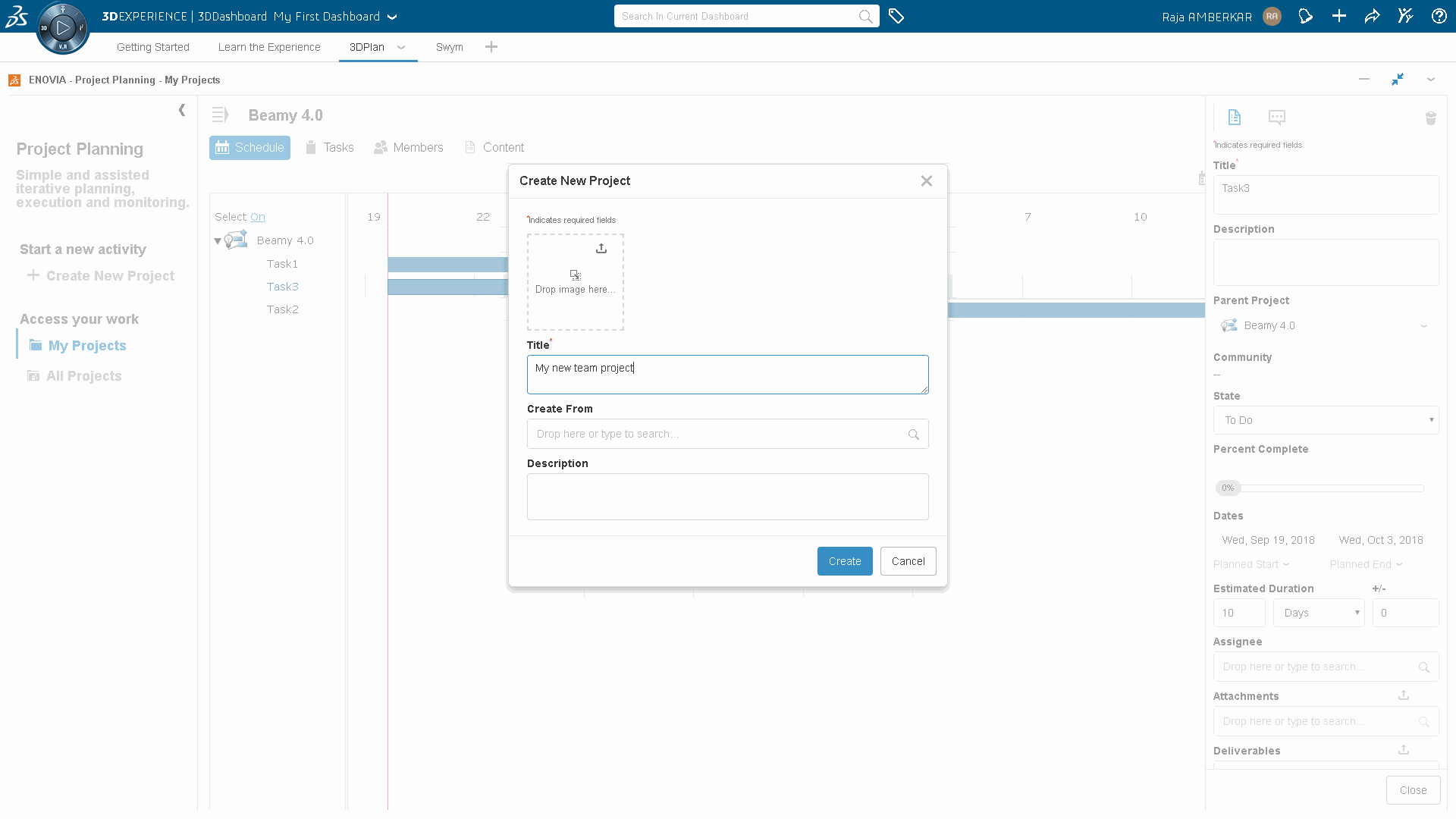
Task: Switch to the Swym tab
Action: point(449,47)
